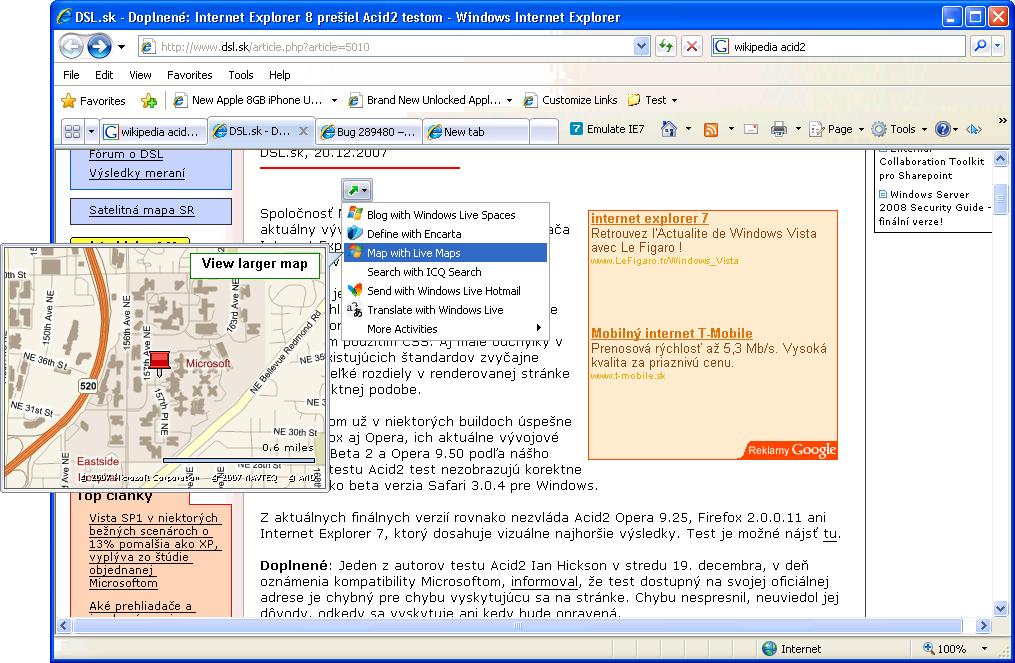Viewport: 1015px width, 663px height.
Task: Go forward with the Forward arrow button
Action: point(100,47)
